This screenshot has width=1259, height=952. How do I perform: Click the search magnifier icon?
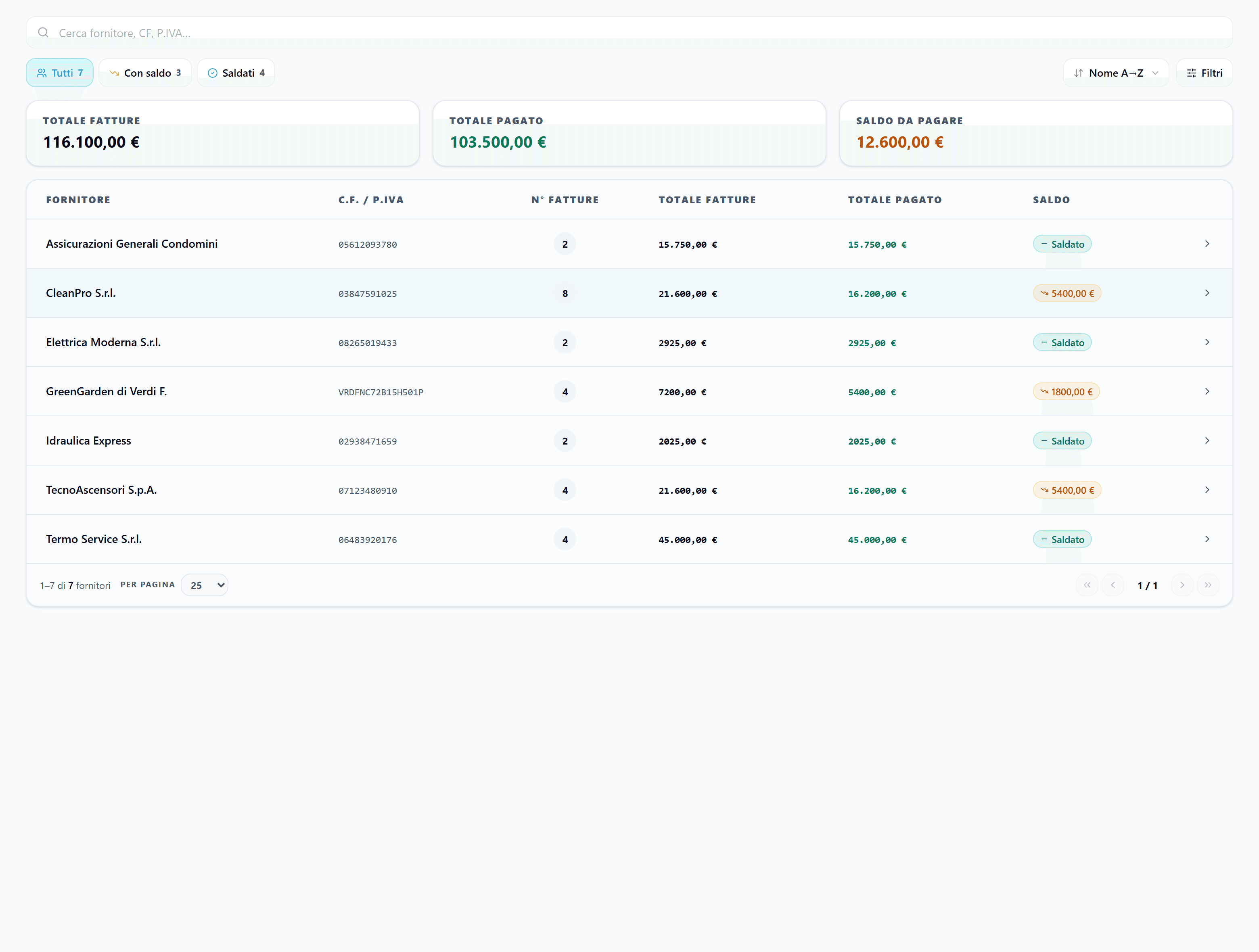pos(43,32)
